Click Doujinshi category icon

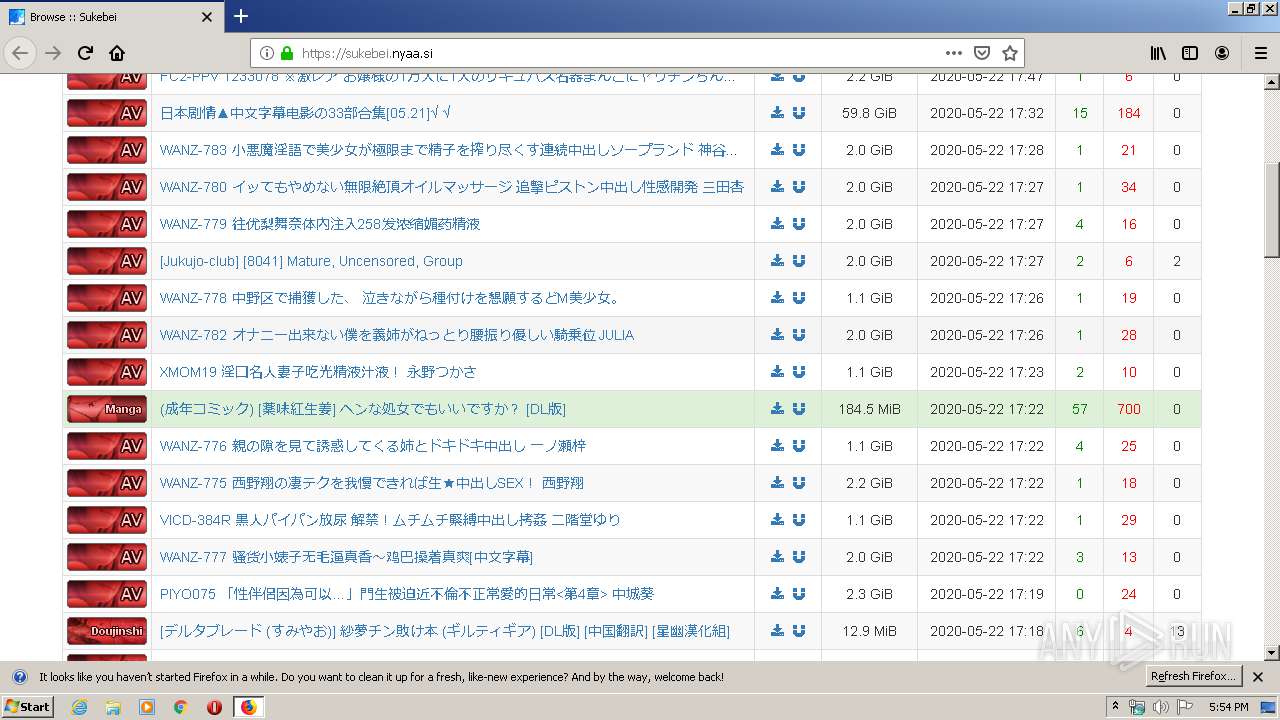(107, 631)
